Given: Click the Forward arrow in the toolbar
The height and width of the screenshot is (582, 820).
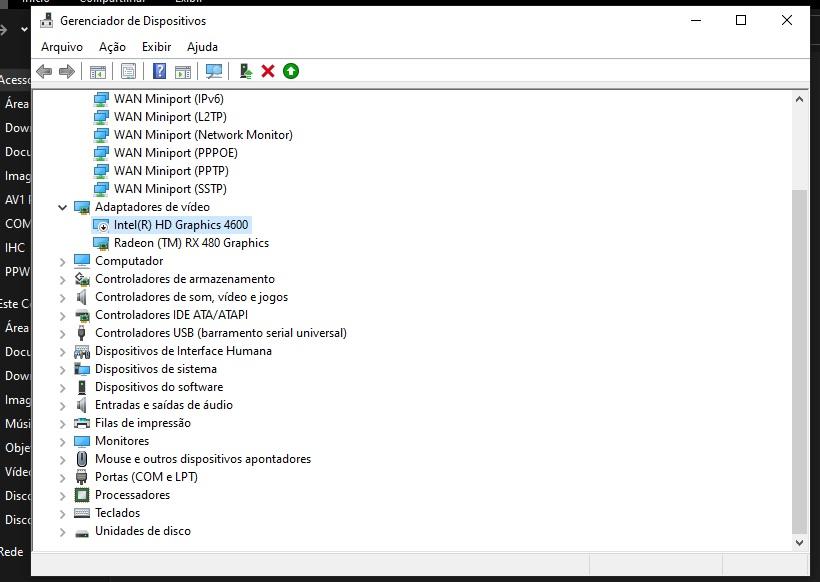Looking at the screenshot, I should (x=67, y=71).
